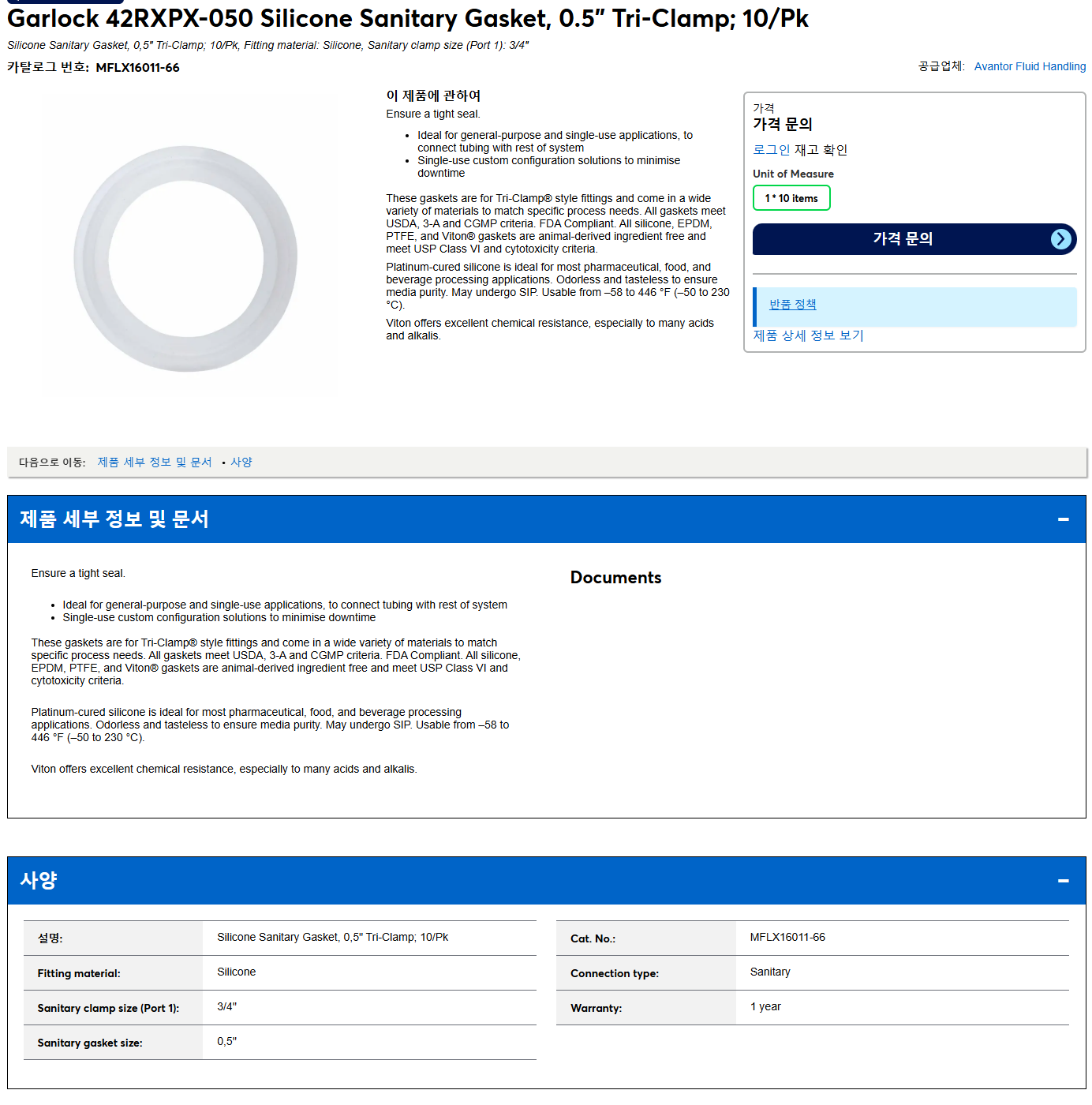The height and width of the screenshot is (1105, 1092).
Task: Click the 이 제품에 관하여 heading
Action: 433,96
